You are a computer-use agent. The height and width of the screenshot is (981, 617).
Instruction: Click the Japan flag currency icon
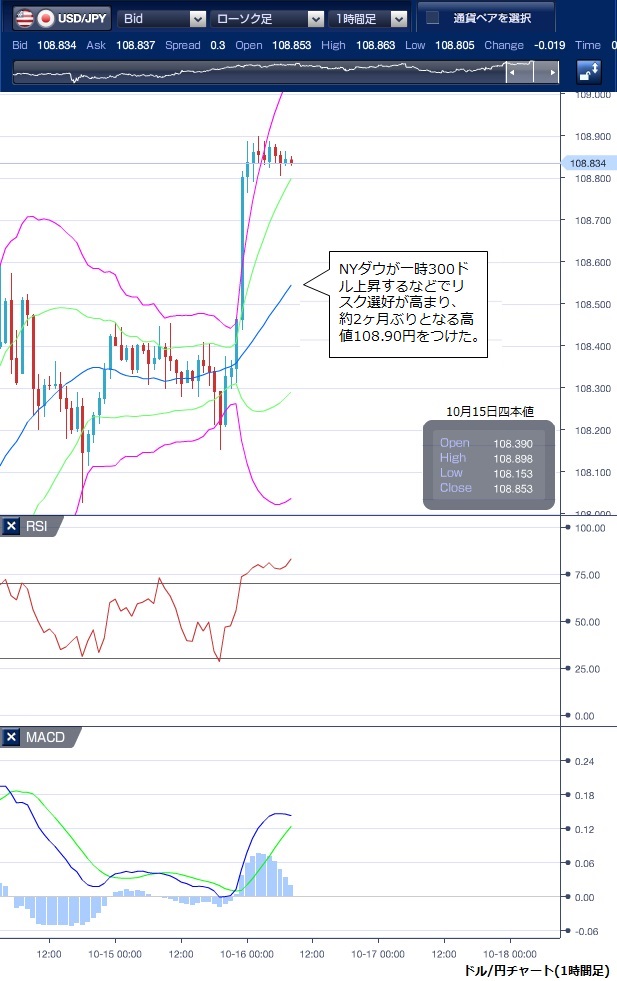coord(44,18)
